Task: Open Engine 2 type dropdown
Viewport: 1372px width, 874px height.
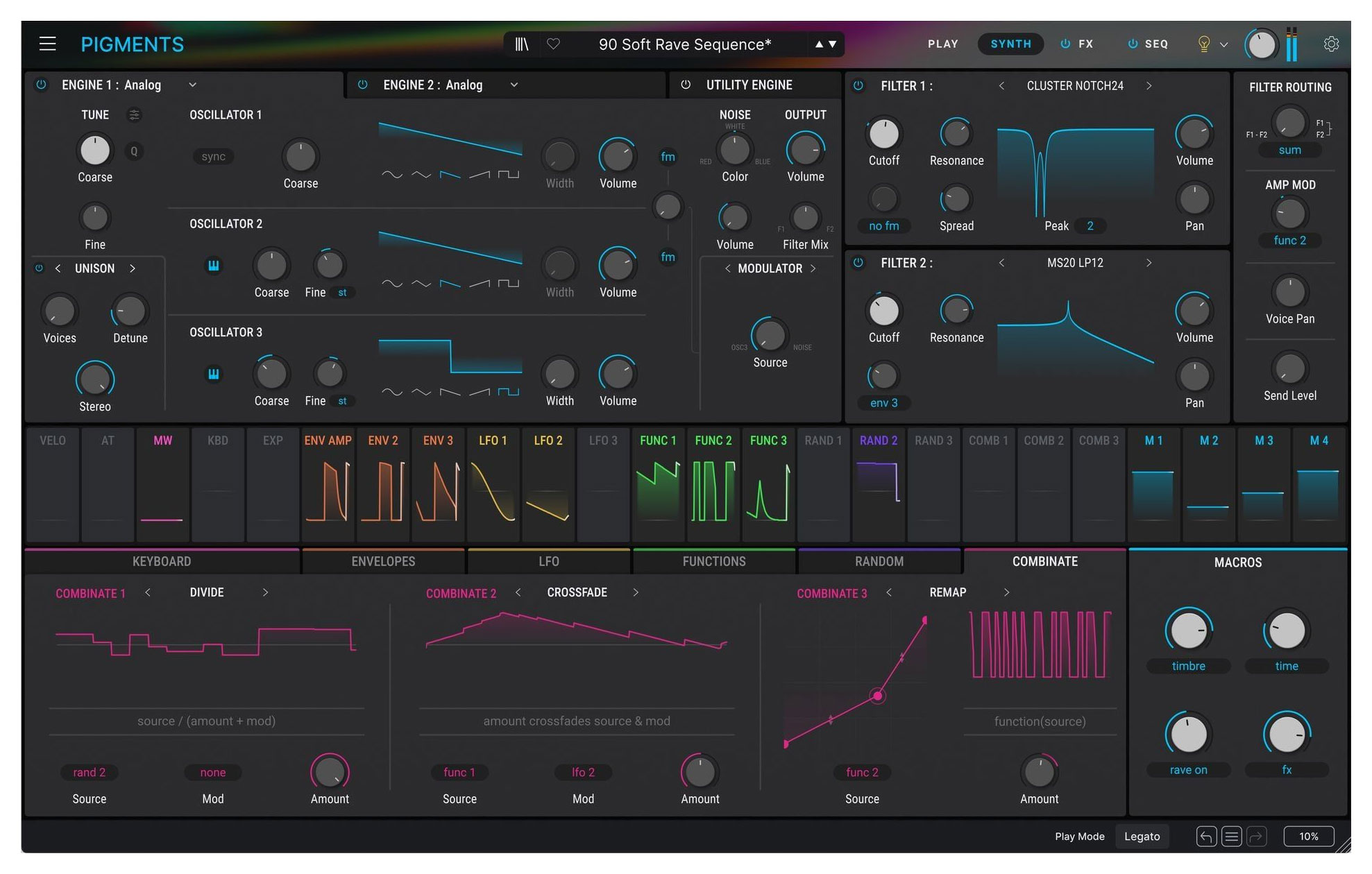Action: click(x=514, y=85)
